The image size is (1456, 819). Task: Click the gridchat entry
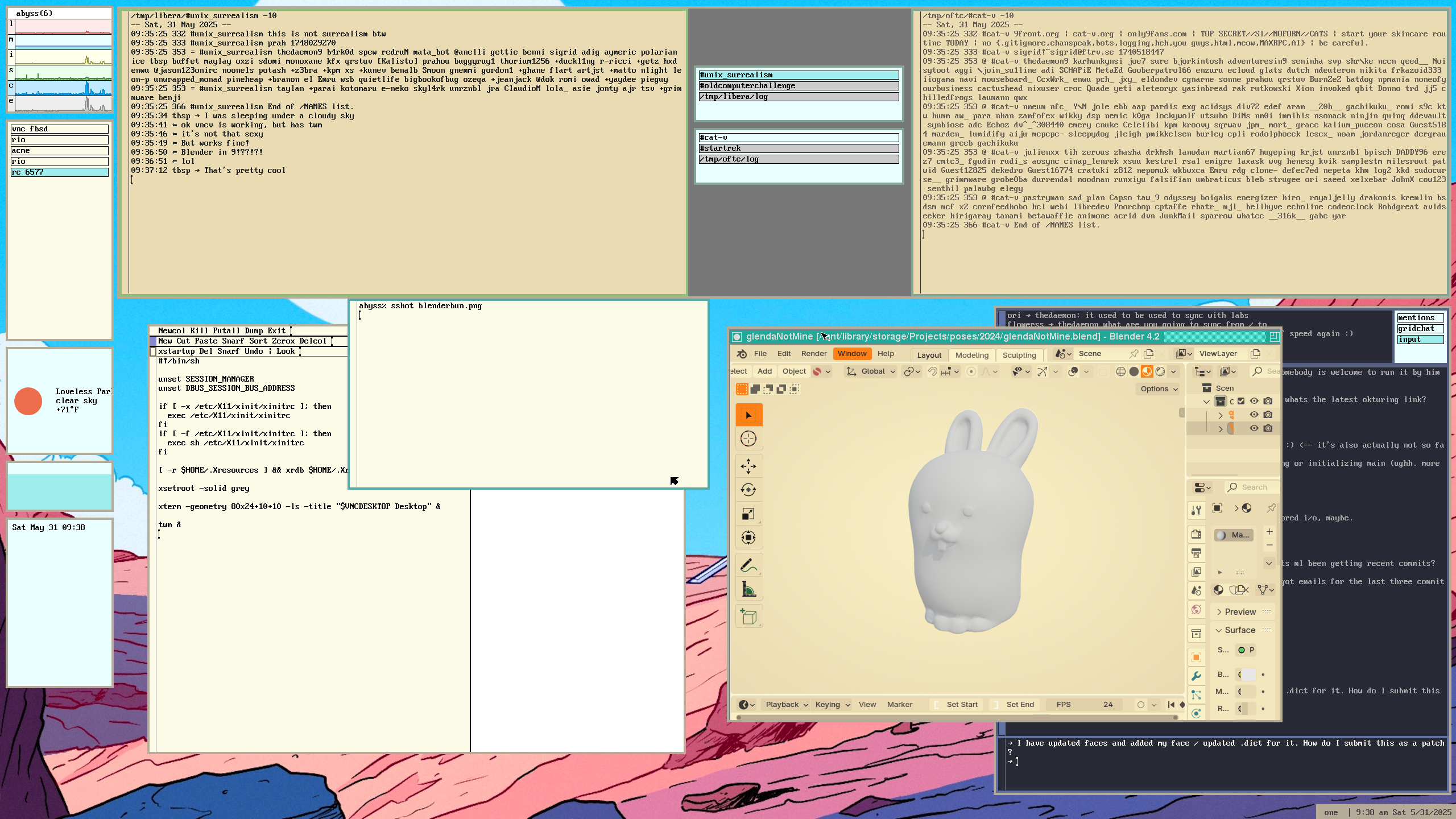click(x=1420, y=329)
